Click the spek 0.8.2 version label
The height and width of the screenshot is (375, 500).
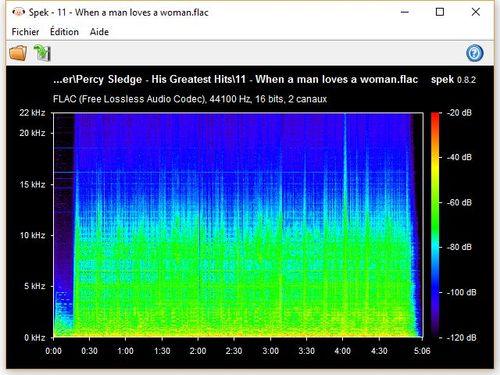[x=453, y=80]
